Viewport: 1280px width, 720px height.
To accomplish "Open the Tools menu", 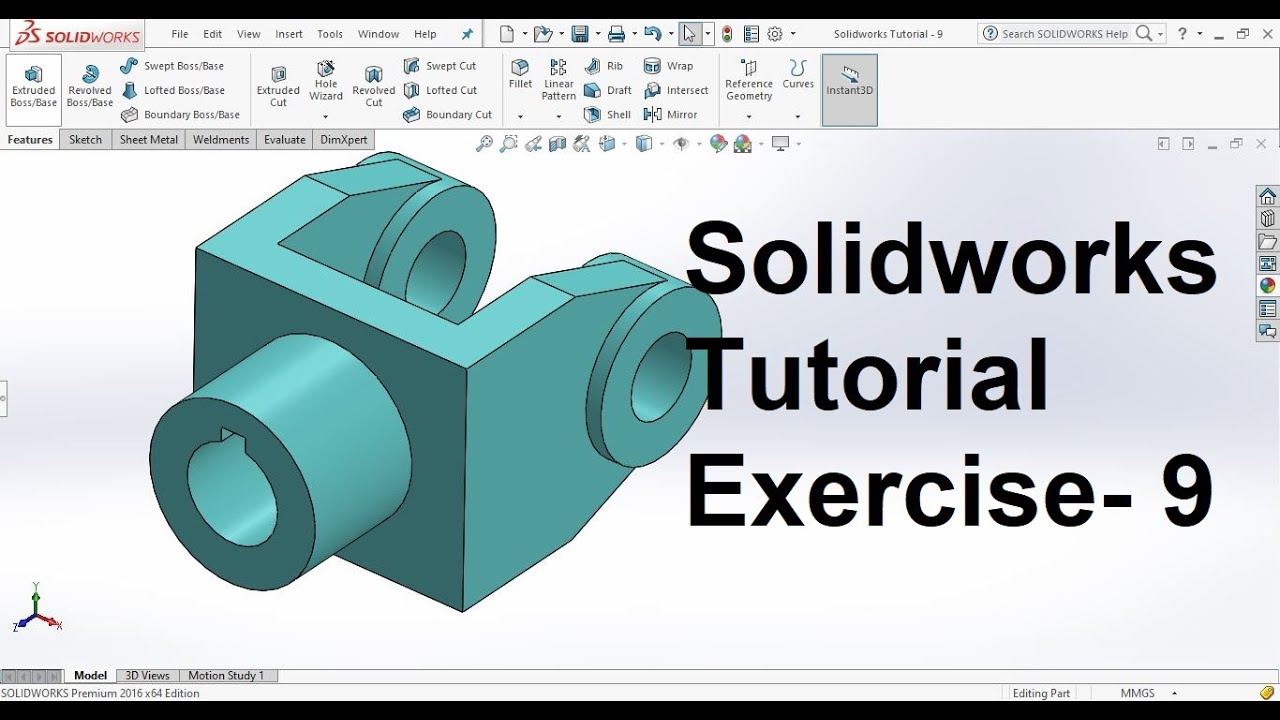I will coord(330,34).
